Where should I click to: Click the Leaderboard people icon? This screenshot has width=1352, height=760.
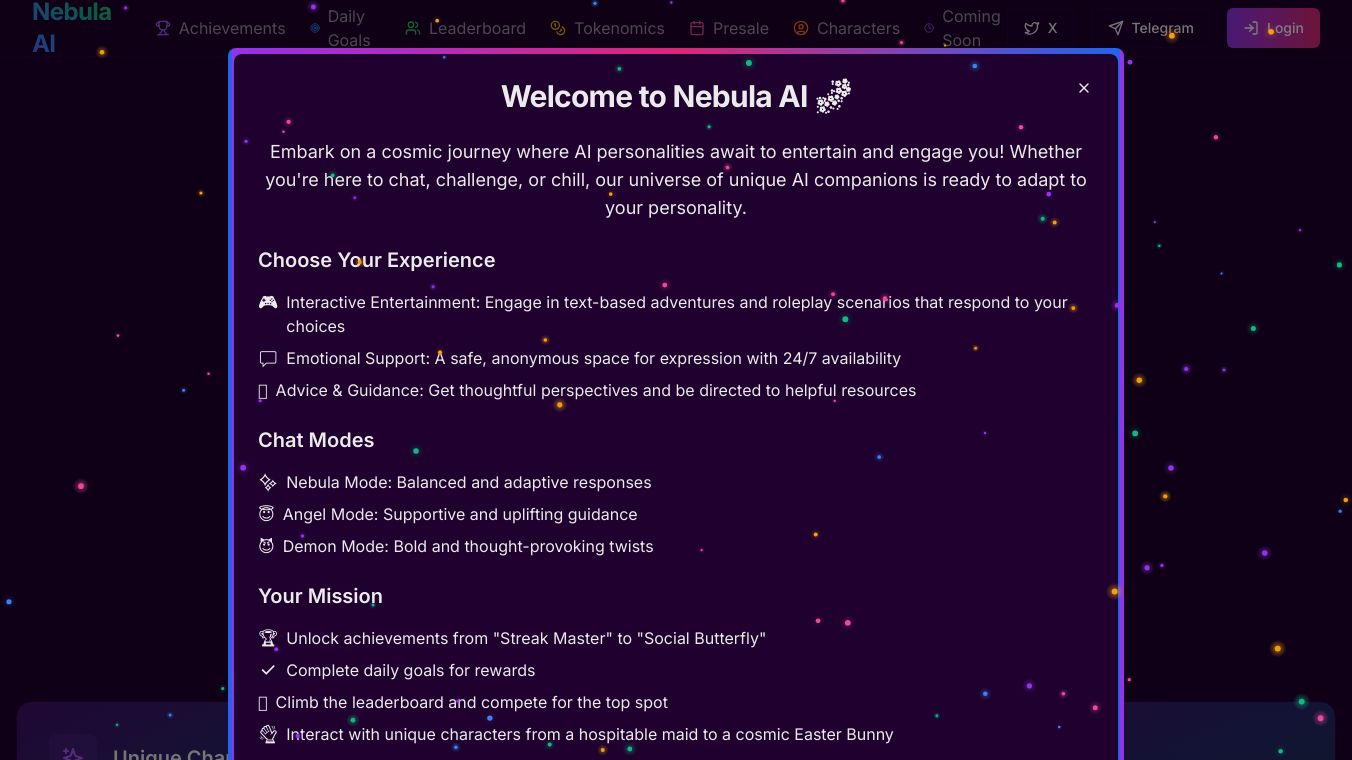[x=413, y=28]
